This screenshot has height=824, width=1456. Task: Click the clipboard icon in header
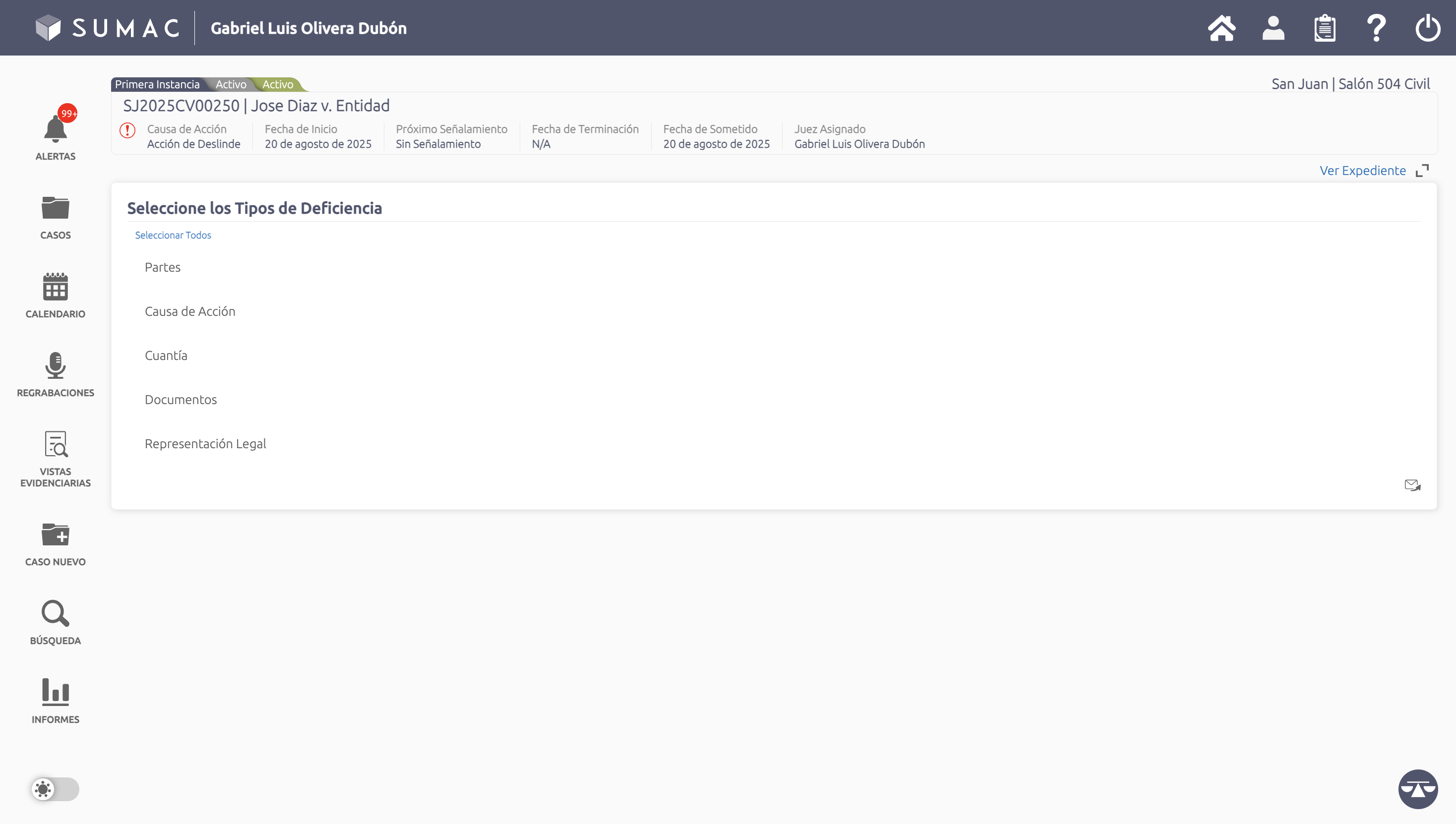pyautogui.click(x=1325, y=28)
